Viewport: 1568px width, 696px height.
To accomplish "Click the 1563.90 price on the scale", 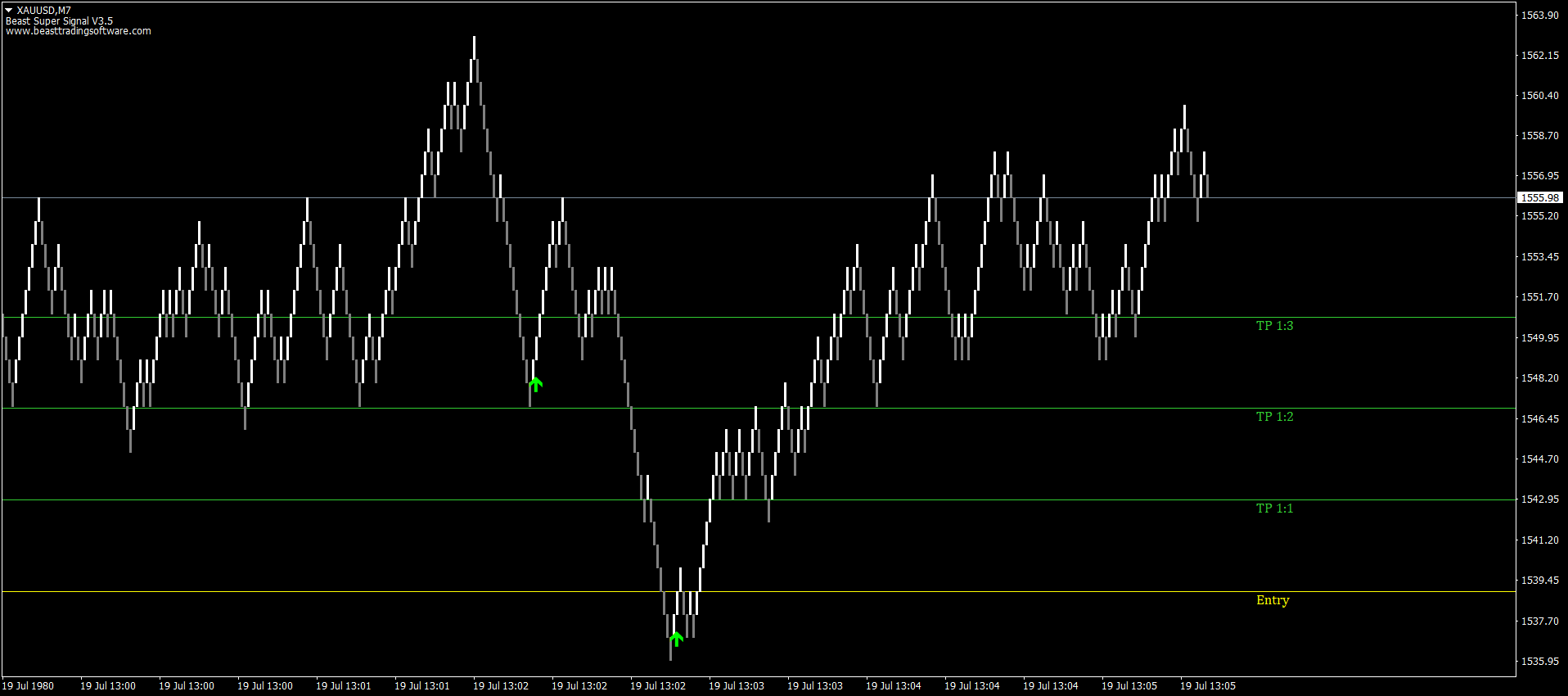I will pyautogui.click(x=1540, y=15).
